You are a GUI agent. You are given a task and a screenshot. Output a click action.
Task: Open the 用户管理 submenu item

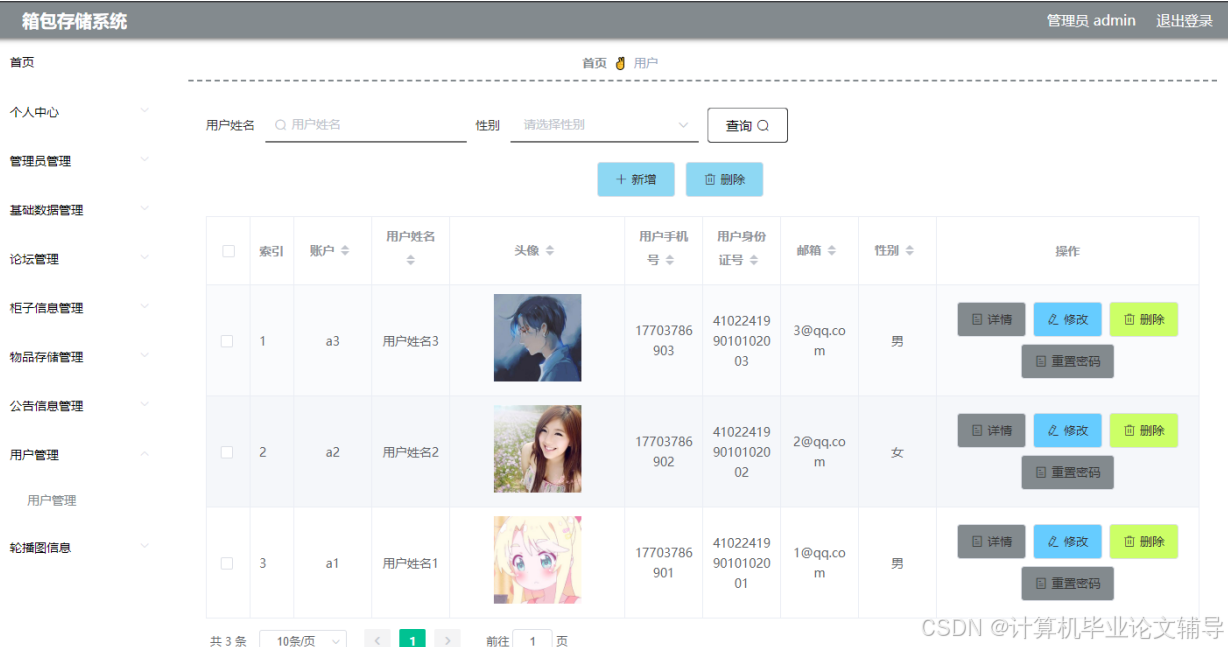click(x=52, y=501)
